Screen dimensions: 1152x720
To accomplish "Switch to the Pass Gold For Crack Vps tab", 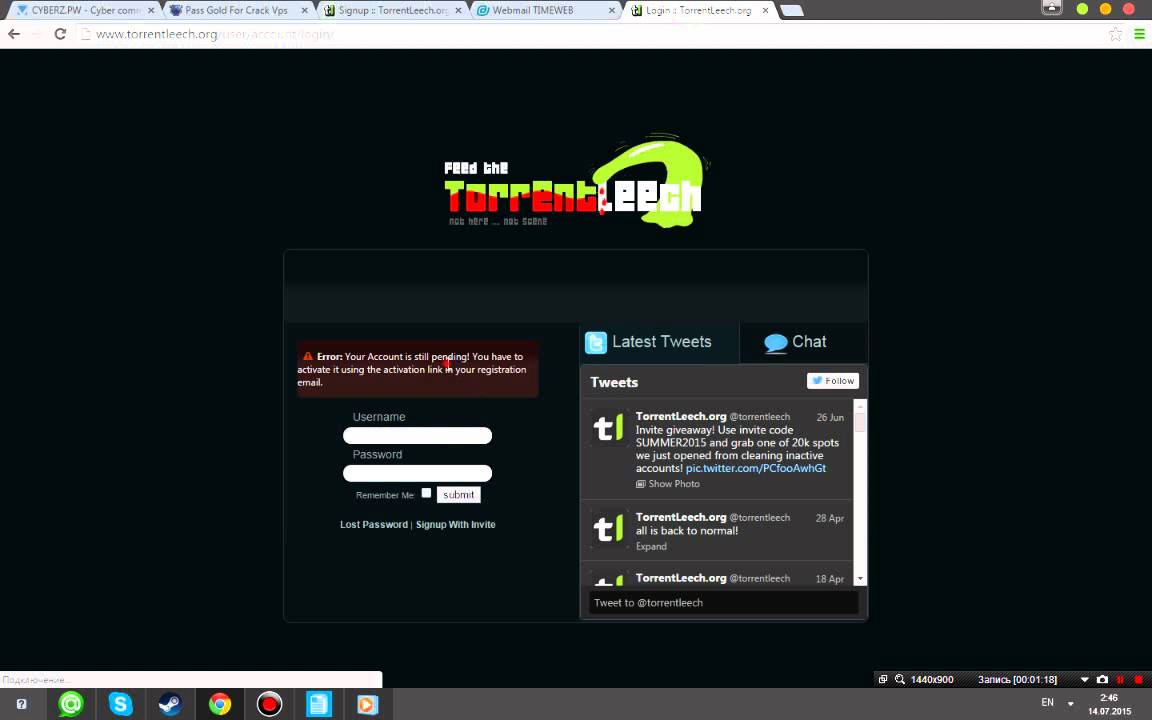I will click(x=235, y=10).
